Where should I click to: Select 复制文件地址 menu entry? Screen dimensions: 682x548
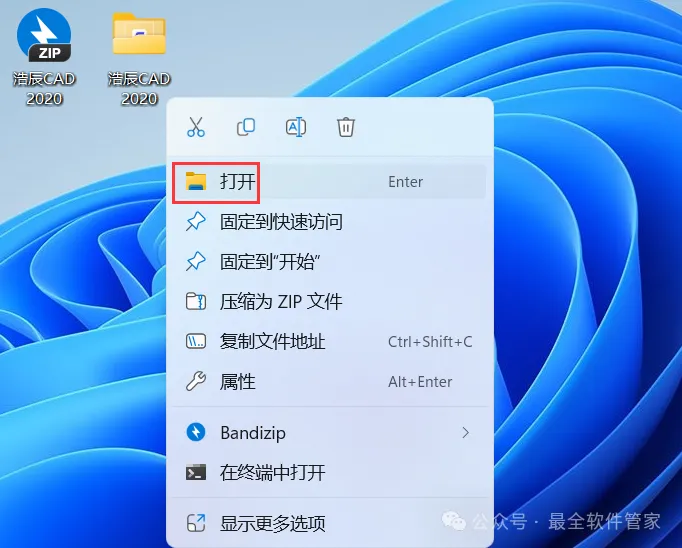pyautogui.click(x=329, y=342)
